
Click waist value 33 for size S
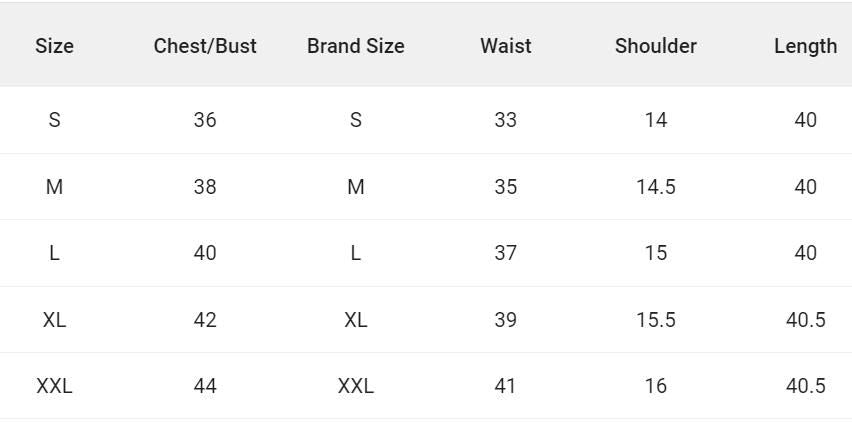point(505,120)
